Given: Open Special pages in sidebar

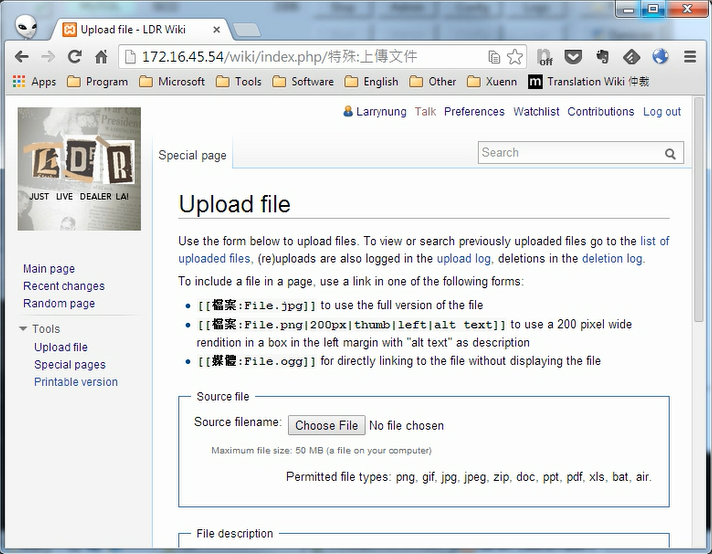Looking at the screenshot, I should (x=69, y=365).
